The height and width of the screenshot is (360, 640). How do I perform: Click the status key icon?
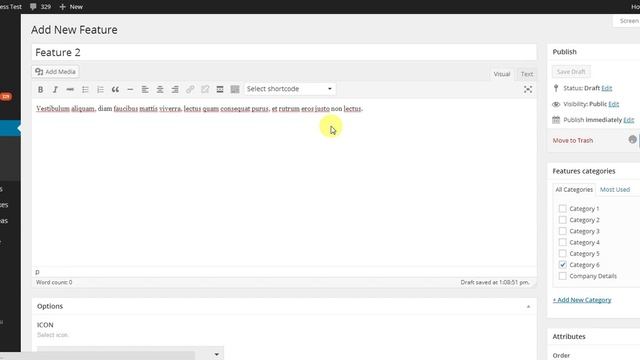click(x=556, y=88)
